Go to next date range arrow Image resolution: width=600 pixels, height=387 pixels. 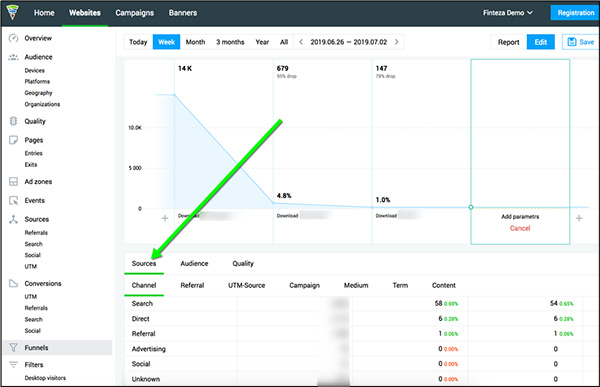[397, 42]
